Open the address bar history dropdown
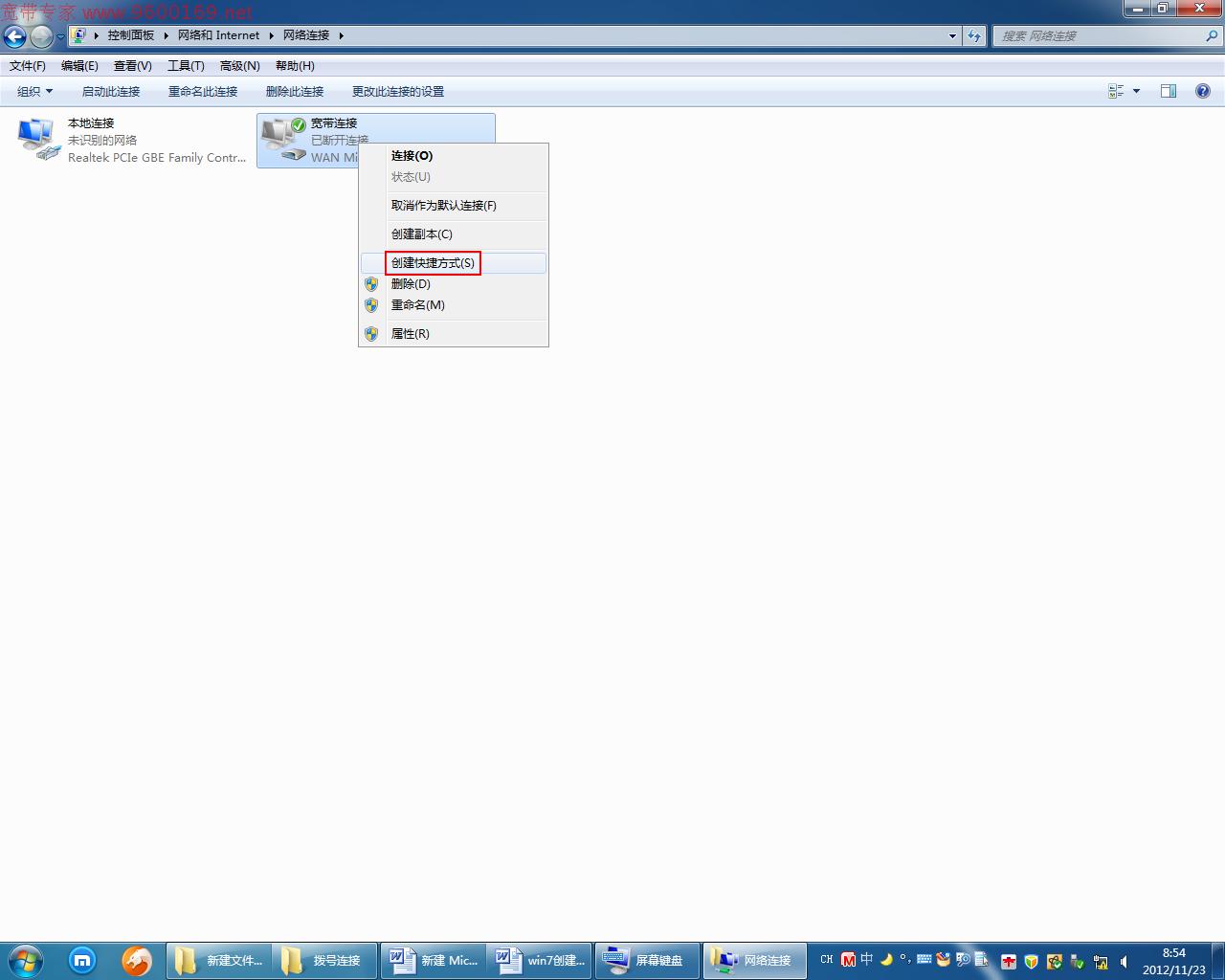Image resolution: width=1225 pixels, height=980 pixels. click(951, 35)
